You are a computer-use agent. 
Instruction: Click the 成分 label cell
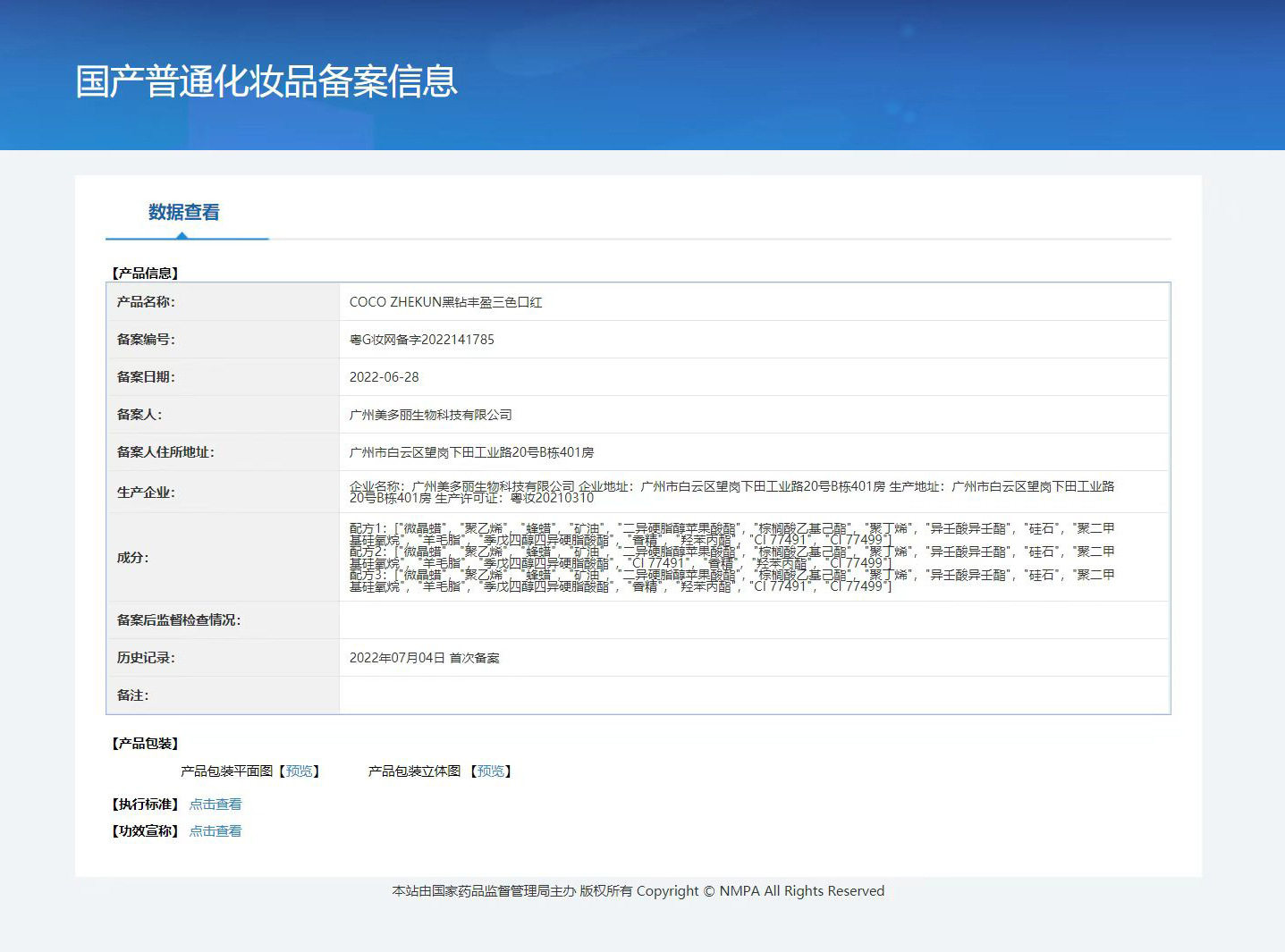[x=223, y=557]
